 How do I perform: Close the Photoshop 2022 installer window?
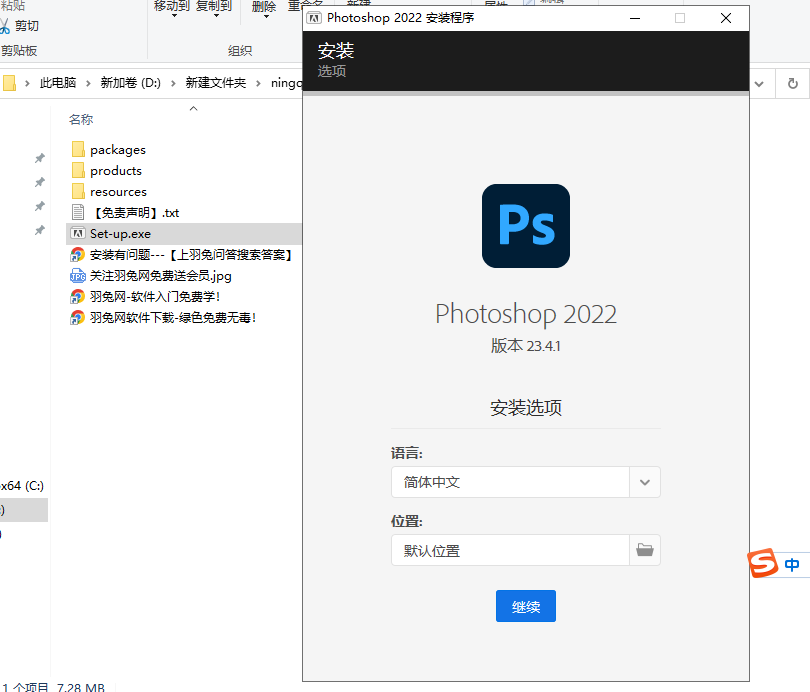(726, 18)
